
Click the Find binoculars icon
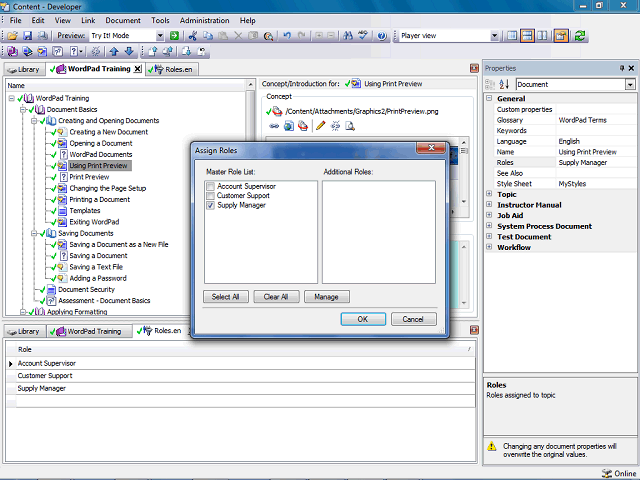click(348, 36)
